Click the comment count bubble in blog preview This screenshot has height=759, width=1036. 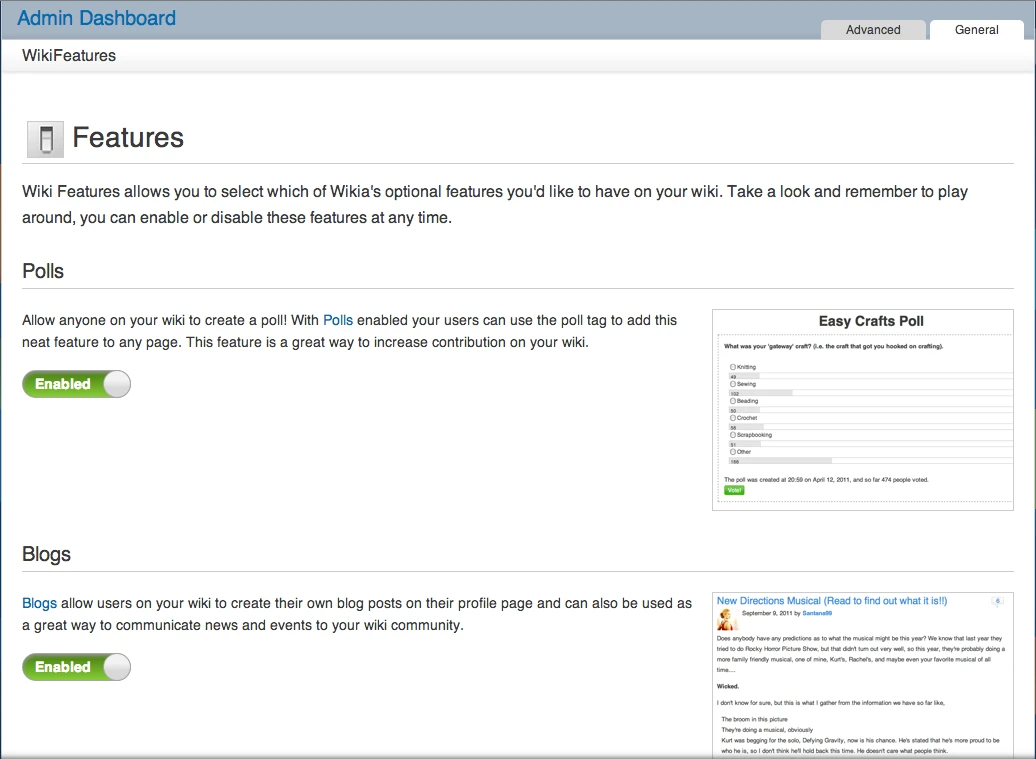pos(997,601)
